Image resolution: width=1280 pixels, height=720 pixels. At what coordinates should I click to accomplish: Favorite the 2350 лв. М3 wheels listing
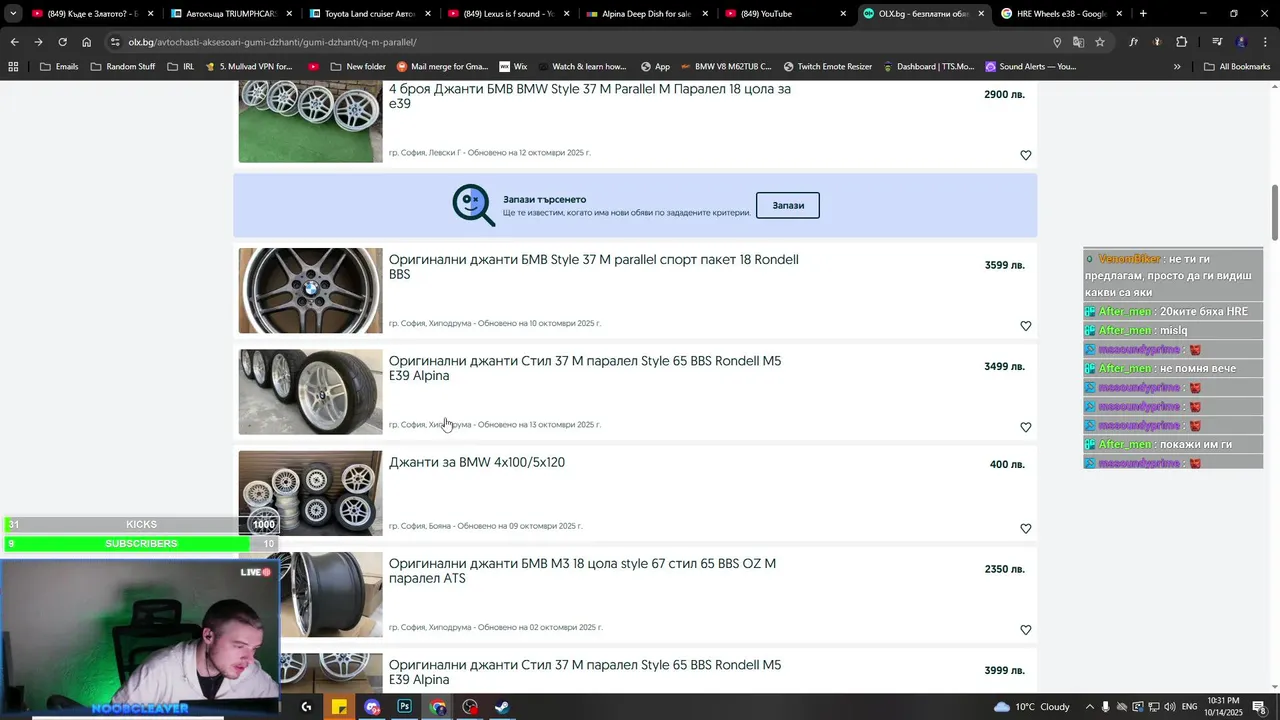click(x=1025, y=630)
